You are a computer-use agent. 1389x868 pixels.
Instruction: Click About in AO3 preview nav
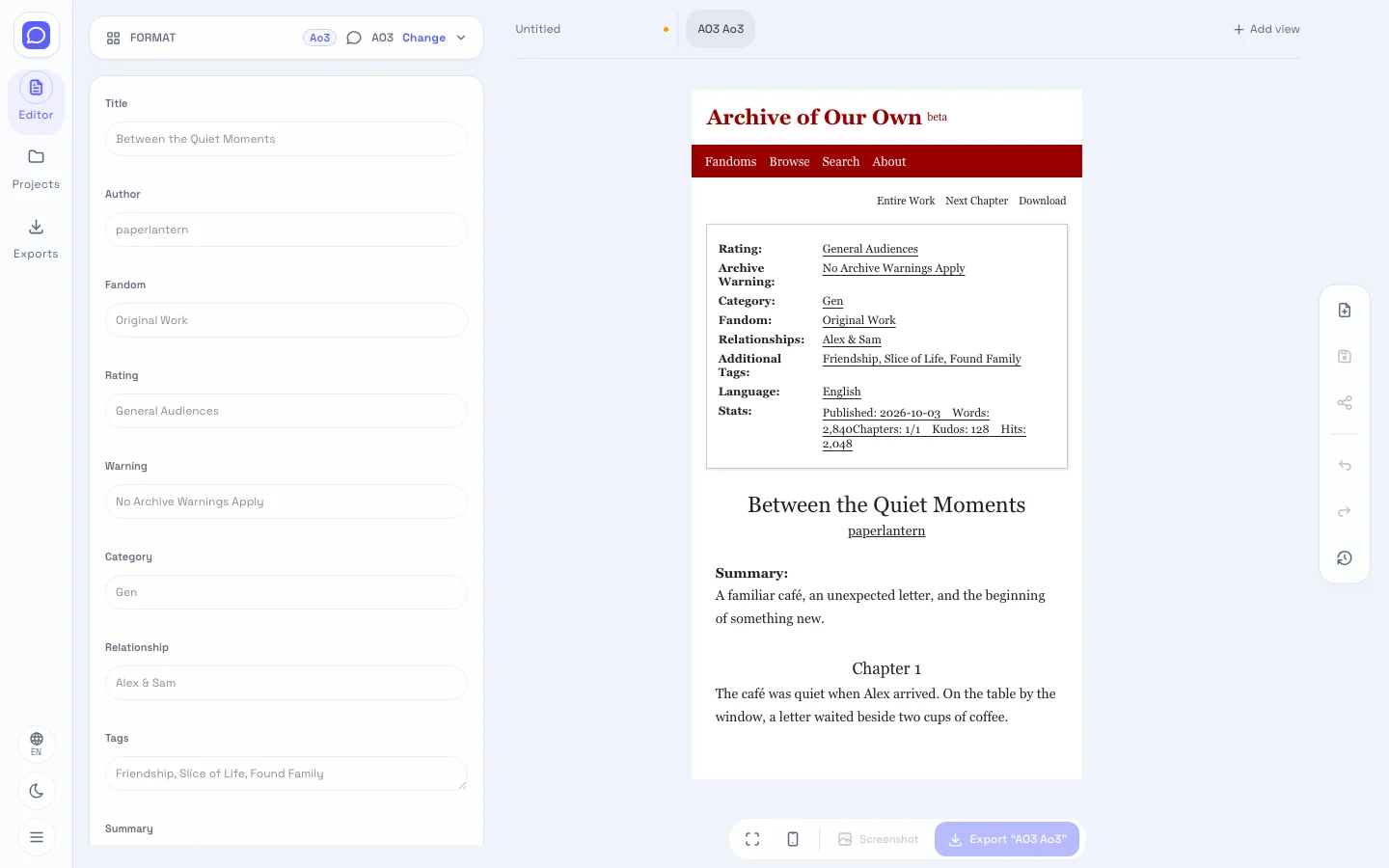pyautogui.click(x=888, y=161)
